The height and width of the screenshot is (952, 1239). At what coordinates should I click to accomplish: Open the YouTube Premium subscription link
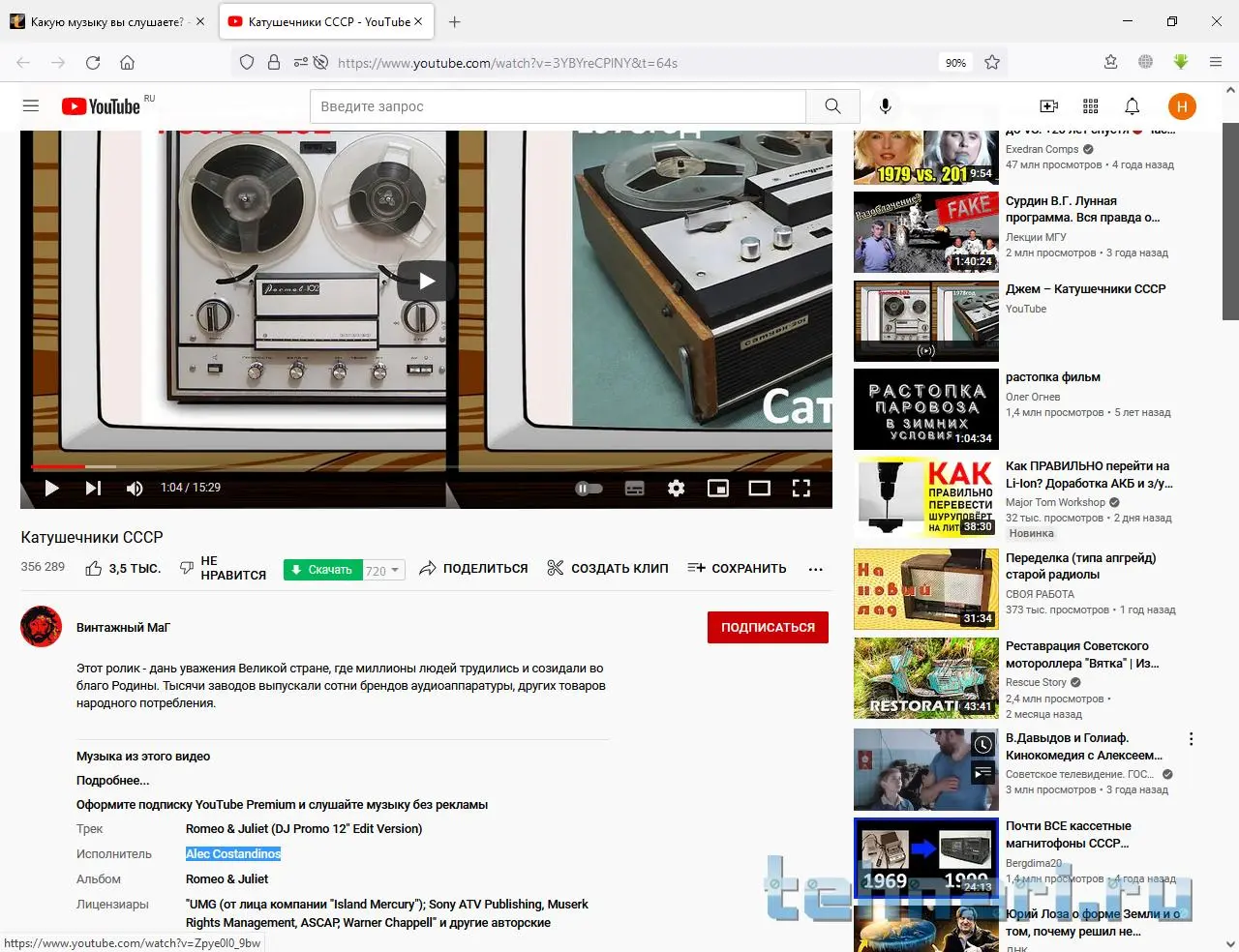coord(282,805)
